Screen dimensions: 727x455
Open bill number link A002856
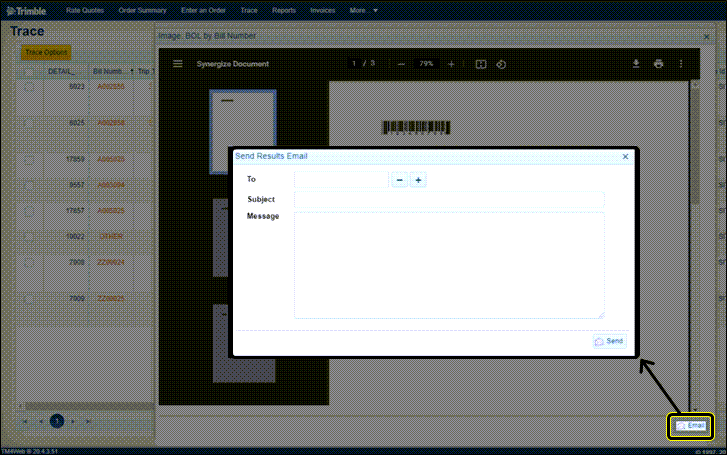(111, 86)
